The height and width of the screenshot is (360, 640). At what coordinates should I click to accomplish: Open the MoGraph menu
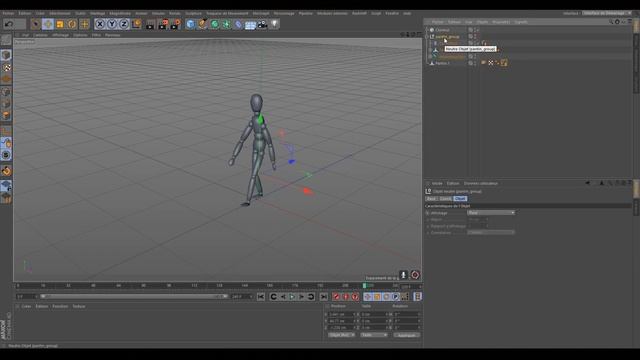261,13
